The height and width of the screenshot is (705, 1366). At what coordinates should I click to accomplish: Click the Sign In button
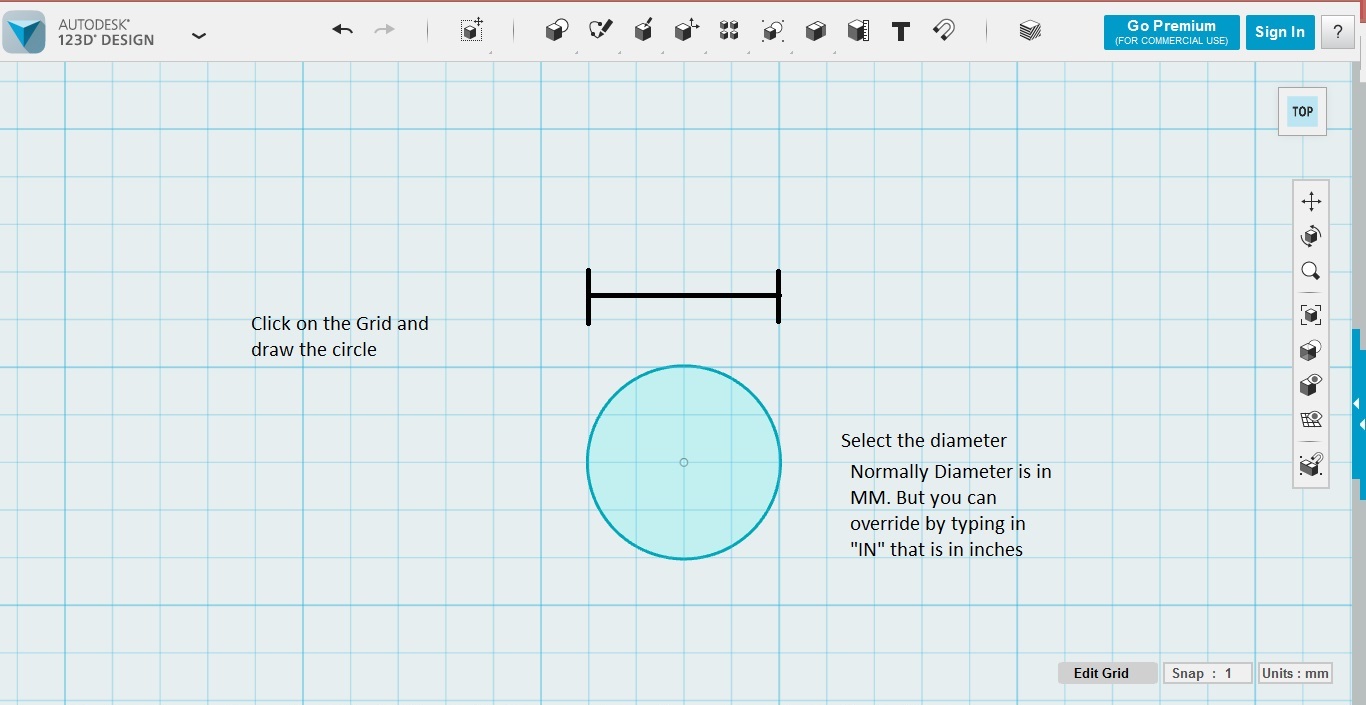coord(1280,32)
